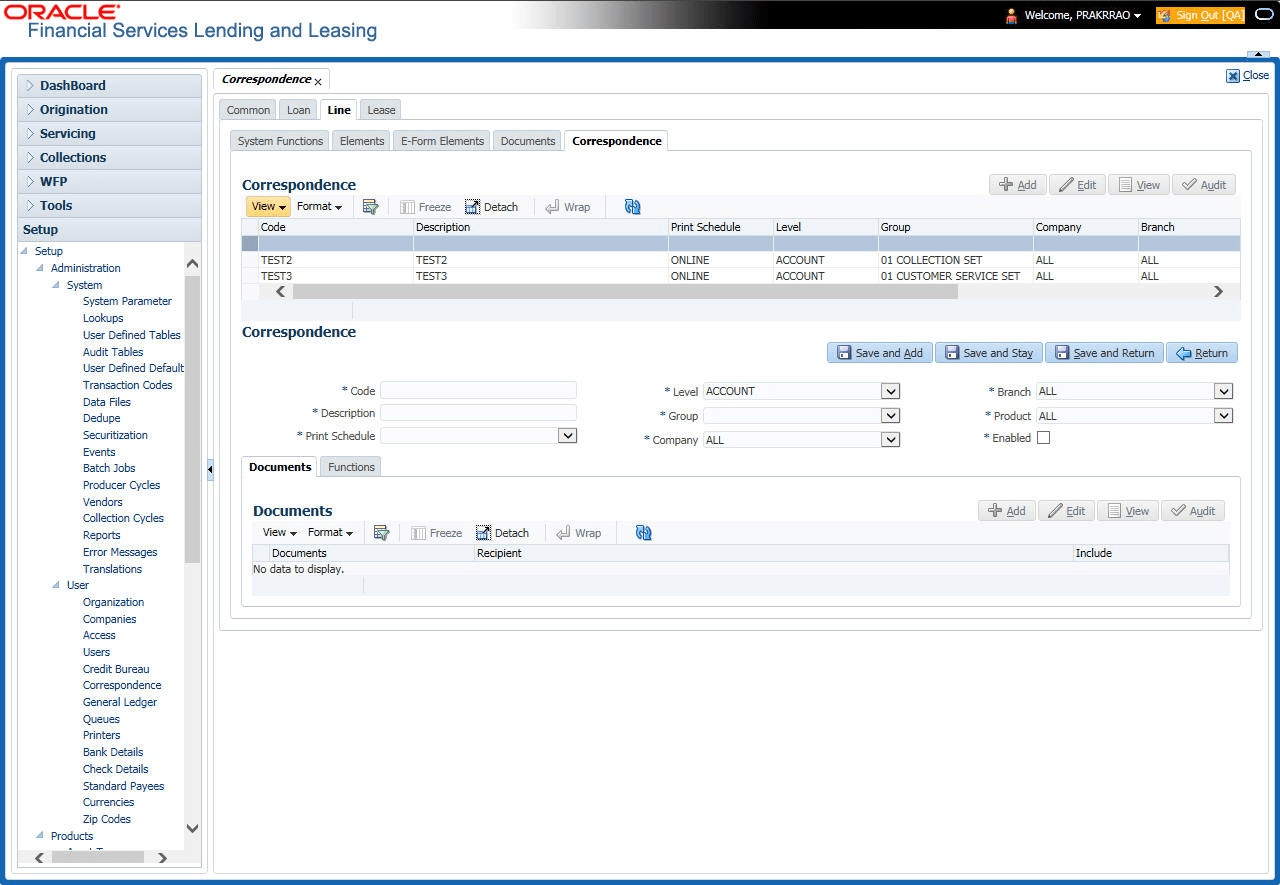This screenshot has width=1280, height=885.
Task: Close the Correspondence page tab
Action: coord(318,81)
